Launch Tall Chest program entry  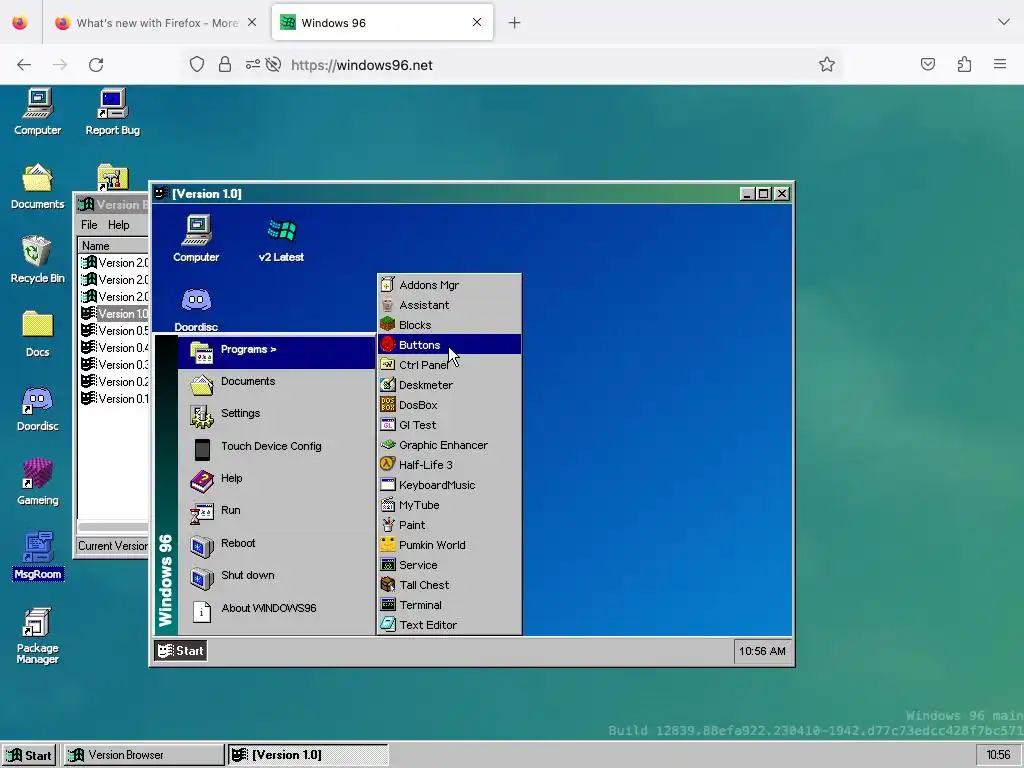[449, 585]
